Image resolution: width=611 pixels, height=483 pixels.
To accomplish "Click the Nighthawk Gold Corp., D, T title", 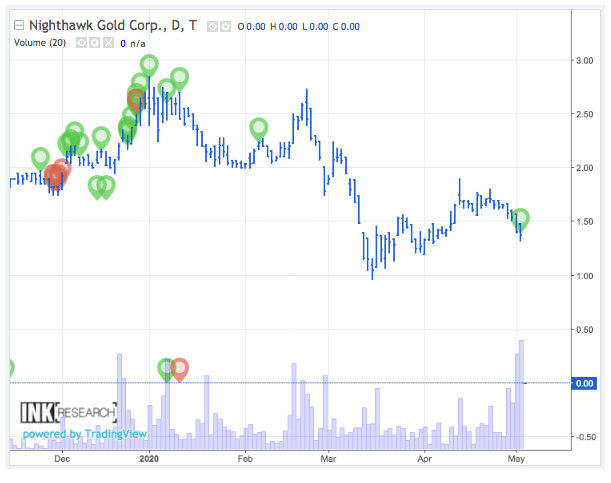I will pos(113,25).
